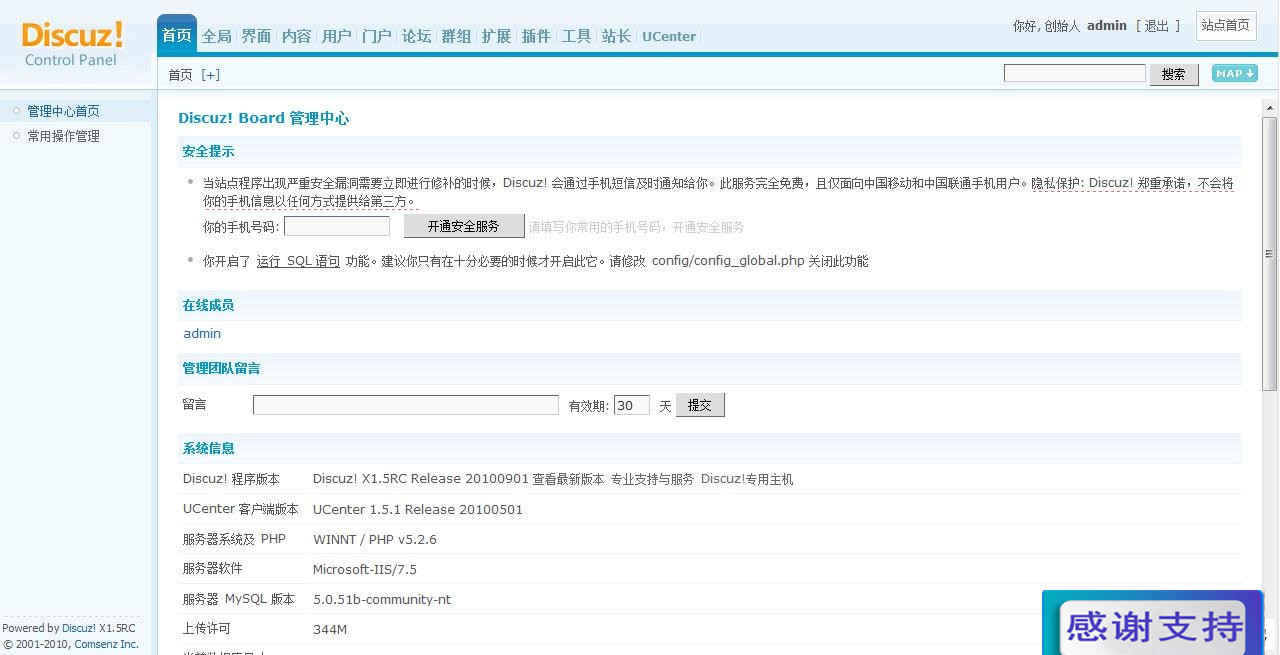Open the 用户 management tab
The height and width of the screenshot is (655, 1280).
(x=337, y=36)
